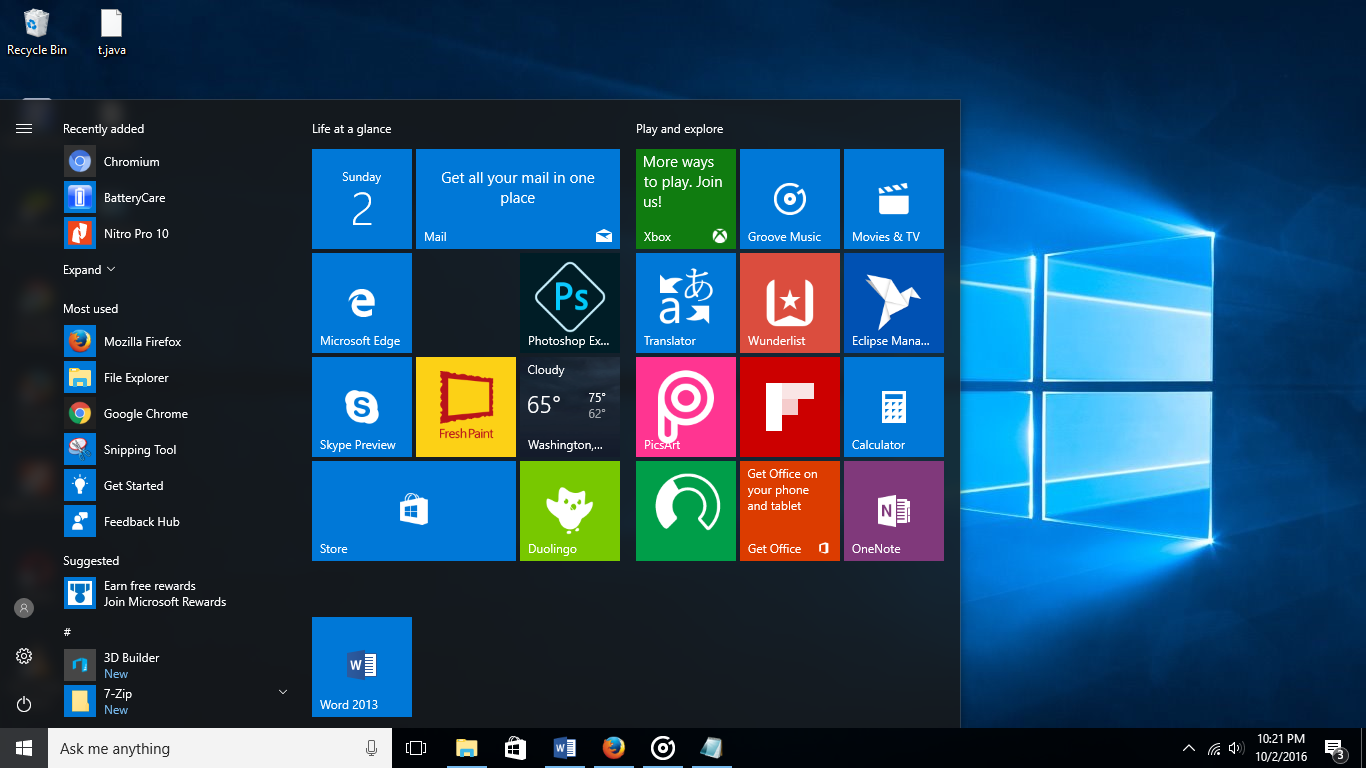1366x768 pixels.
Task: Launch the Wunderlist tile
Action: pyautogui.click(x=790, y=303)
